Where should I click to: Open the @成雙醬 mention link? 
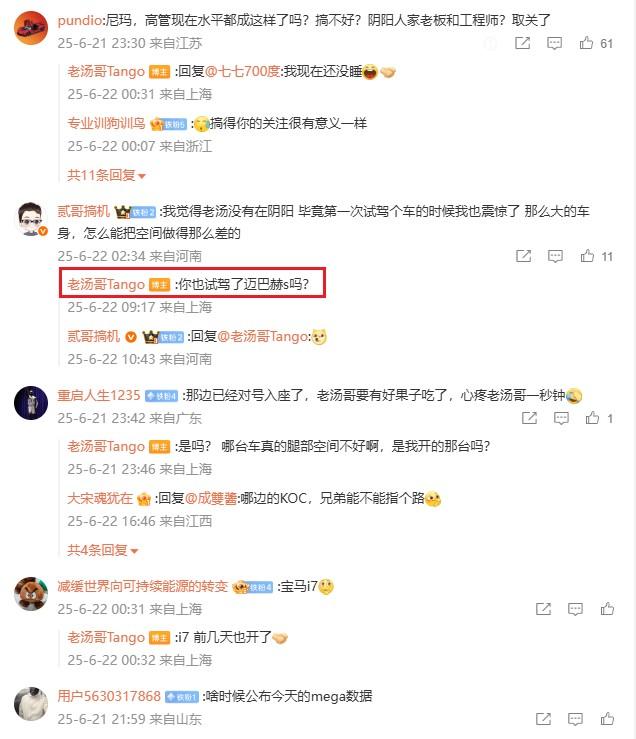click(x=211, y=499)
